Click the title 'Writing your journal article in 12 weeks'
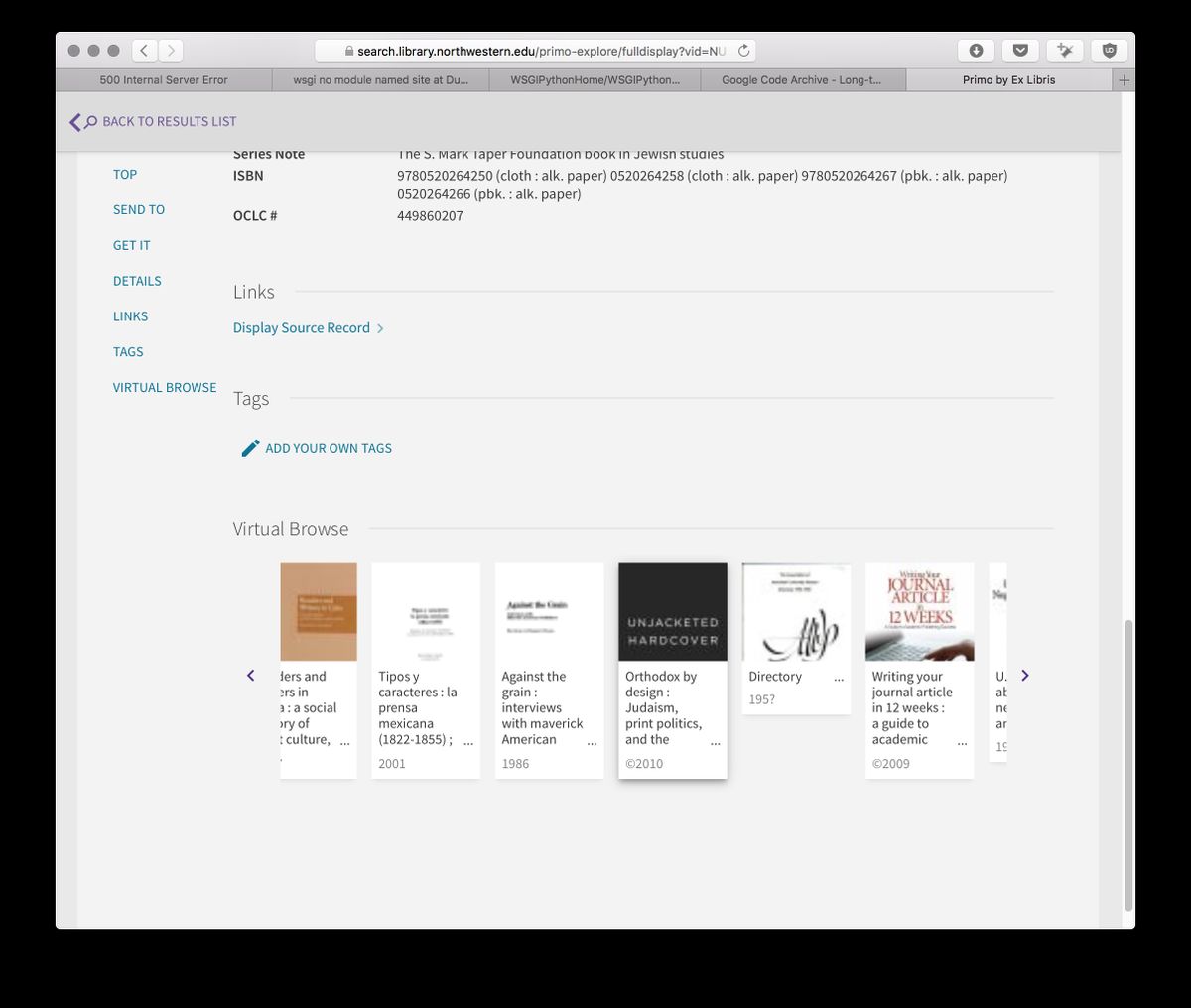This screenshot has height=1008, width=1191. (912, 707)
